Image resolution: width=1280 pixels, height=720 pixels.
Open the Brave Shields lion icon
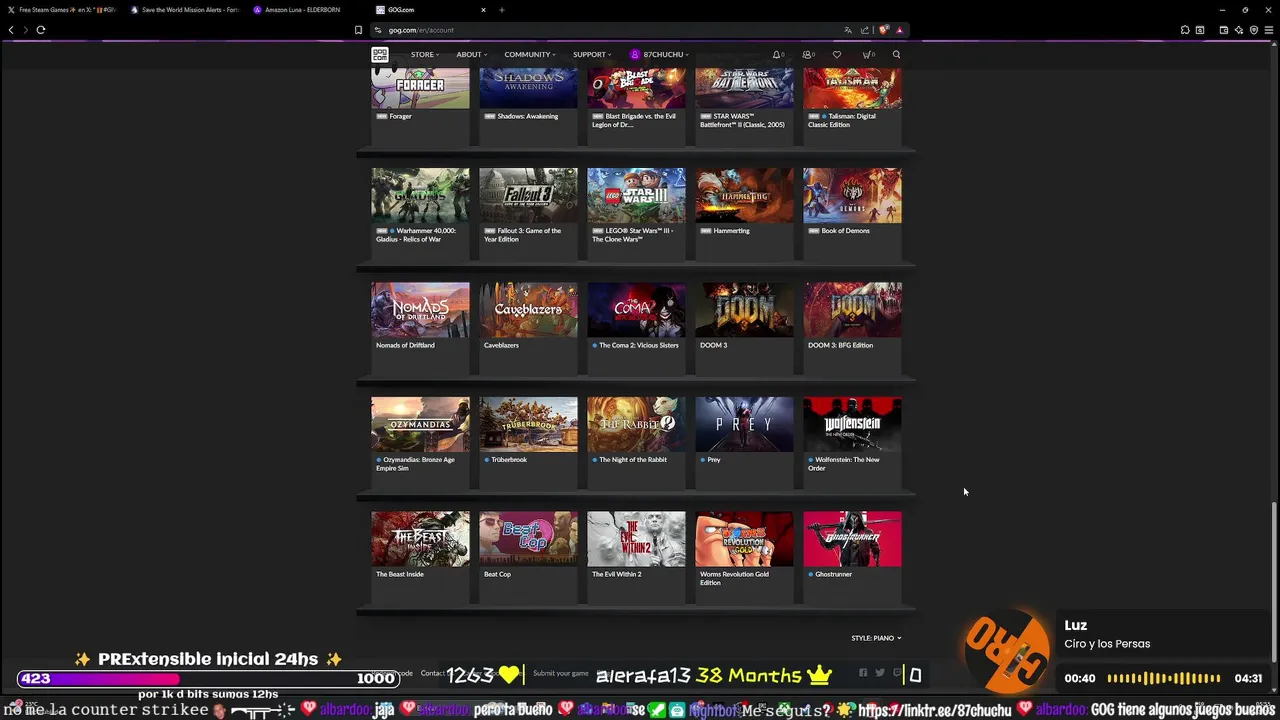point(883,30)
